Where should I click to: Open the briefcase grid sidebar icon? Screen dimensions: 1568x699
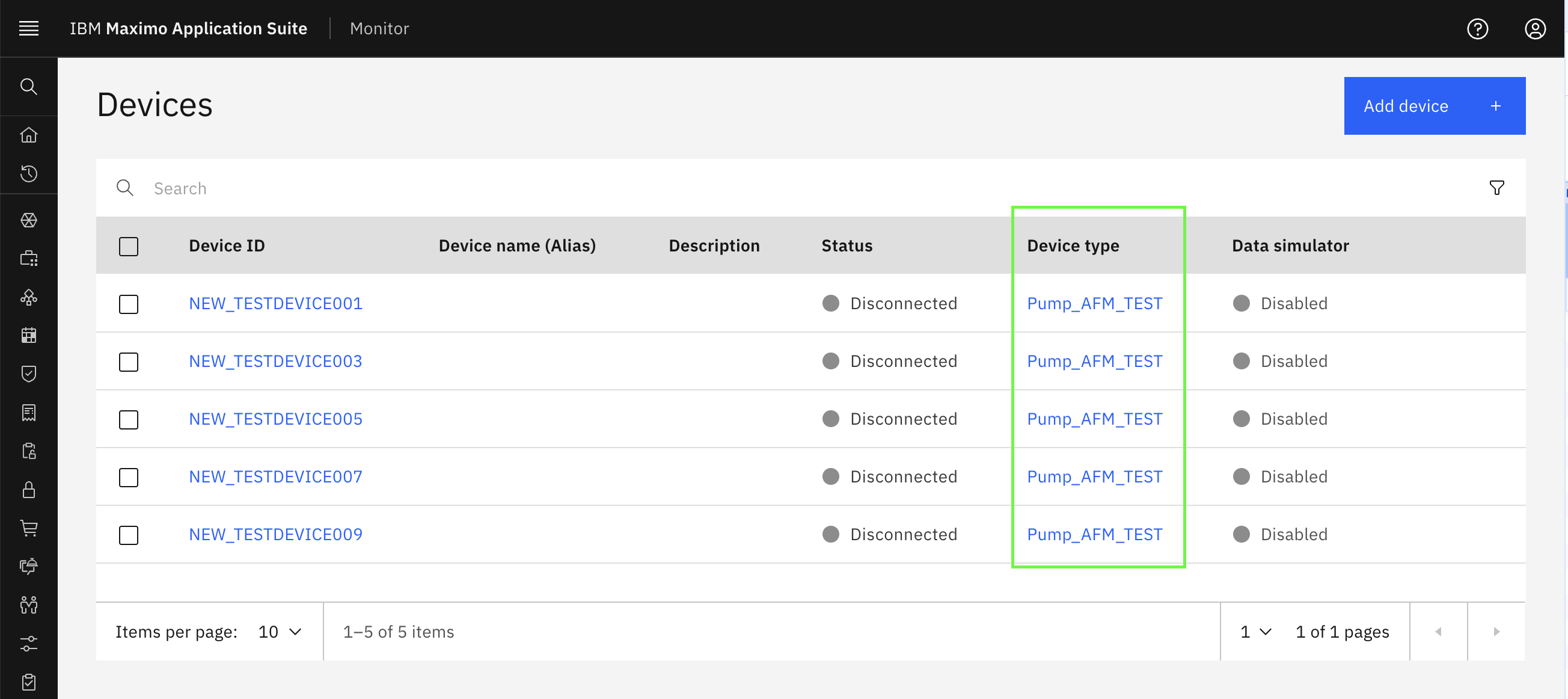click(29, 259)
